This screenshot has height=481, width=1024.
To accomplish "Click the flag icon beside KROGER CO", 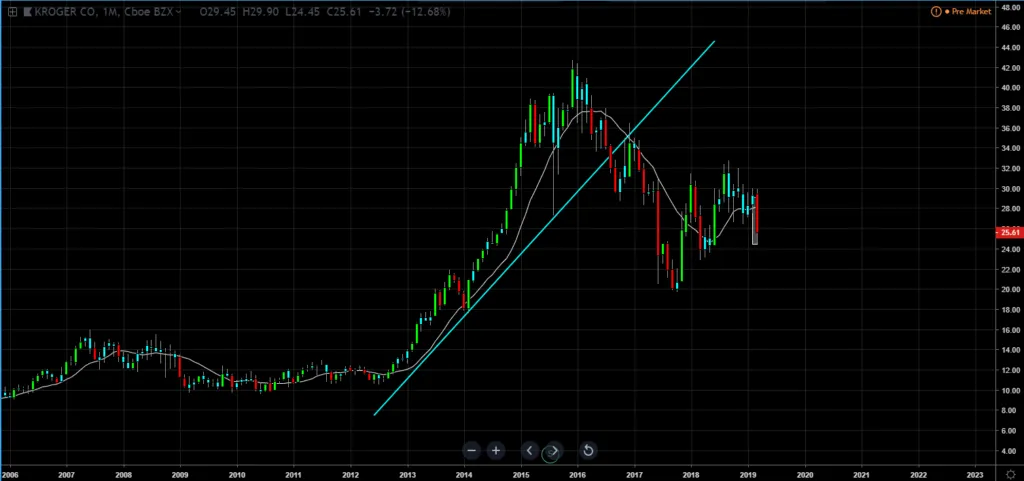I will pyautogui.click(x=27, y=12).
